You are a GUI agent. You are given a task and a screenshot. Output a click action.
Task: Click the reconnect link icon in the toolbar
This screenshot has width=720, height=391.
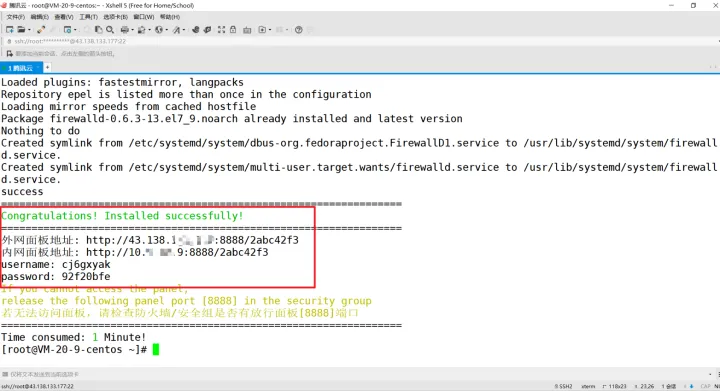pos(41,30)
